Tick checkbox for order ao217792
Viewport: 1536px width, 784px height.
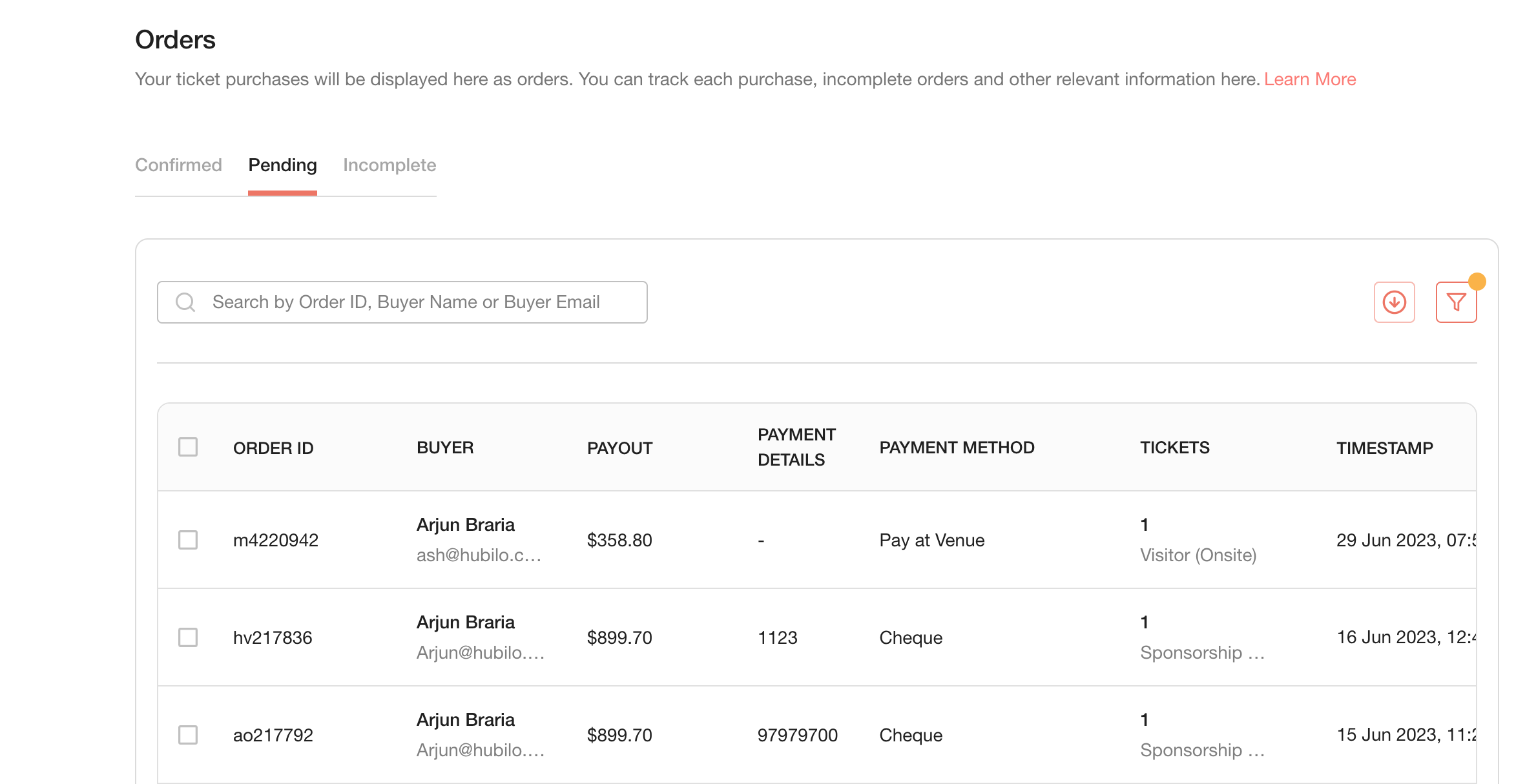pos(188,735)
